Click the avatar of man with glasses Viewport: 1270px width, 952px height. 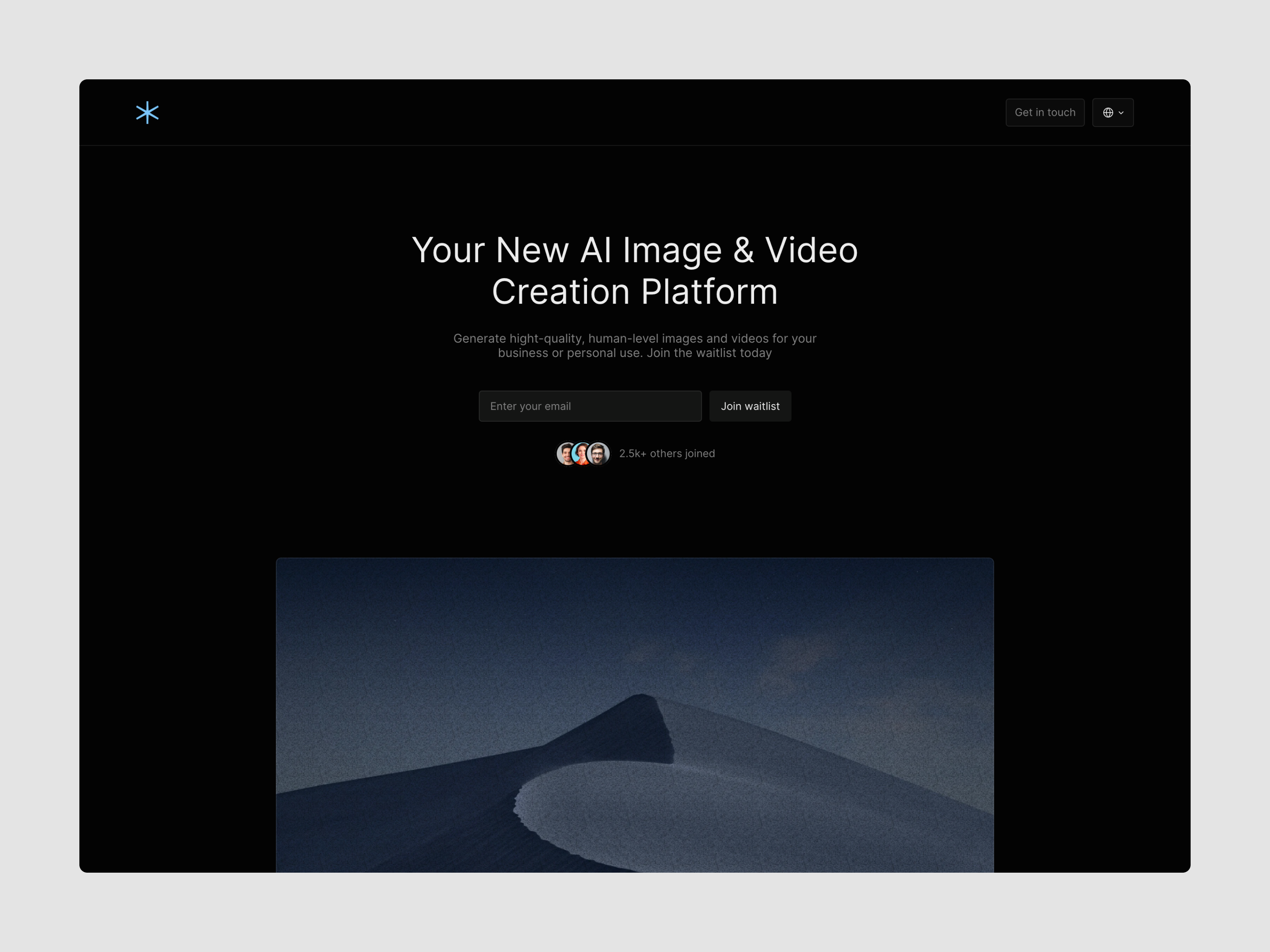[x=598, y=453]
